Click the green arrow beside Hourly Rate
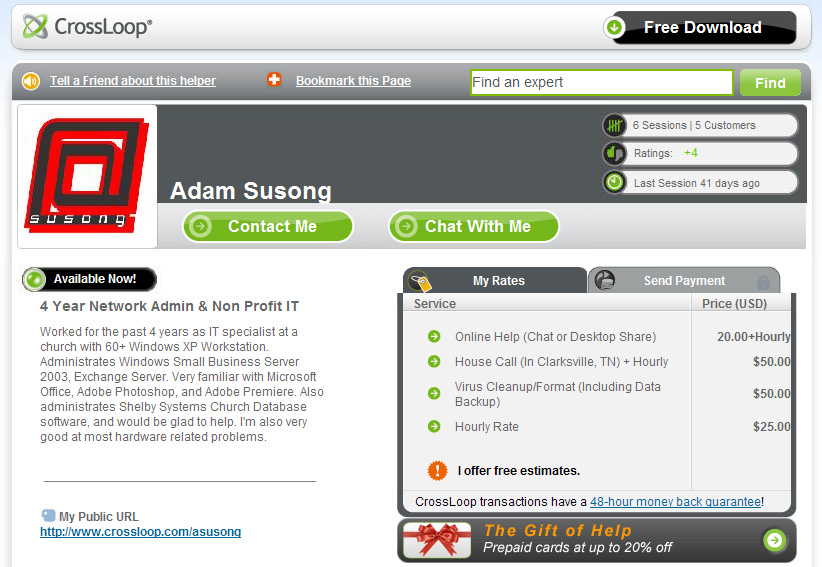This screenshot has width=822, height=567. 434,426
